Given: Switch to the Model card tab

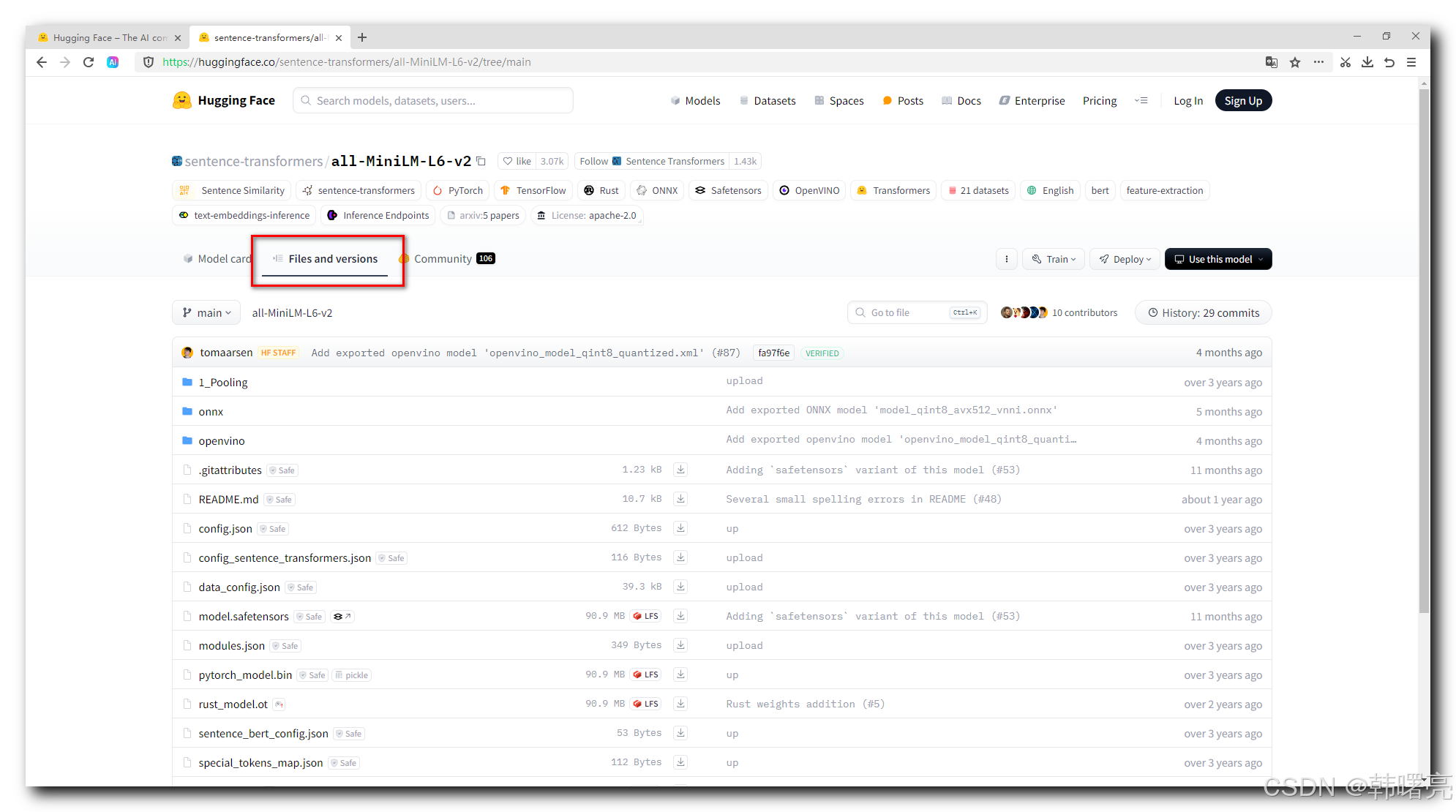Looking at the screenshot, I should [217, 259].
